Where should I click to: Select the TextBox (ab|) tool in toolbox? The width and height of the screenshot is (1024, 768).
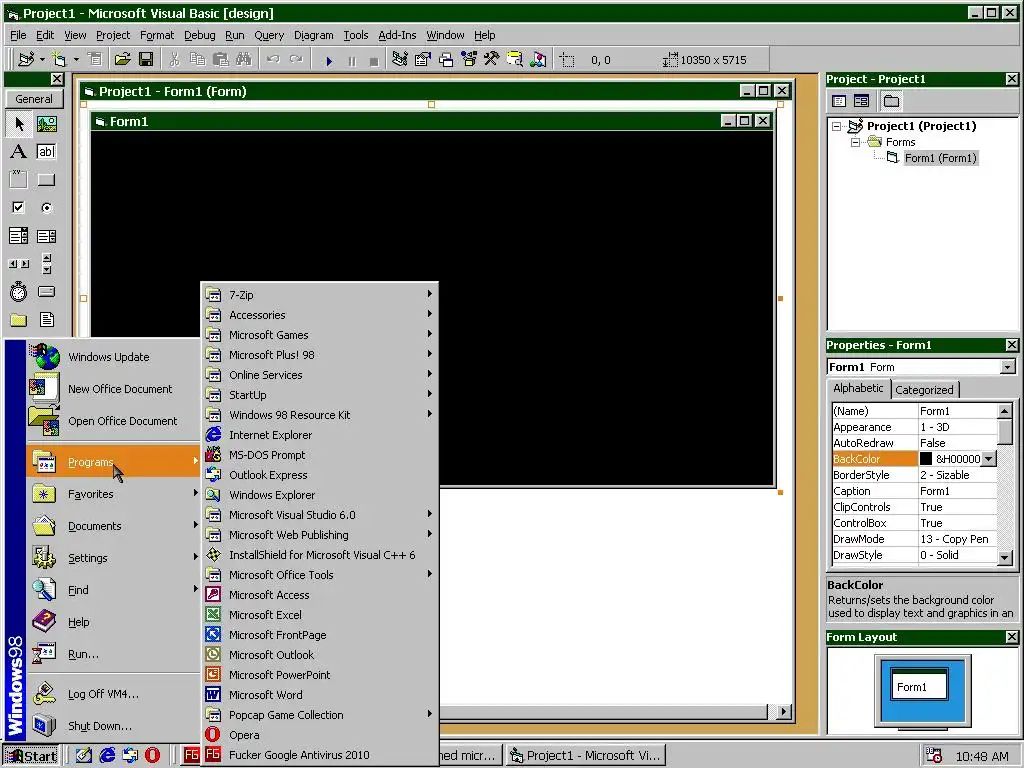pos(46,152)
